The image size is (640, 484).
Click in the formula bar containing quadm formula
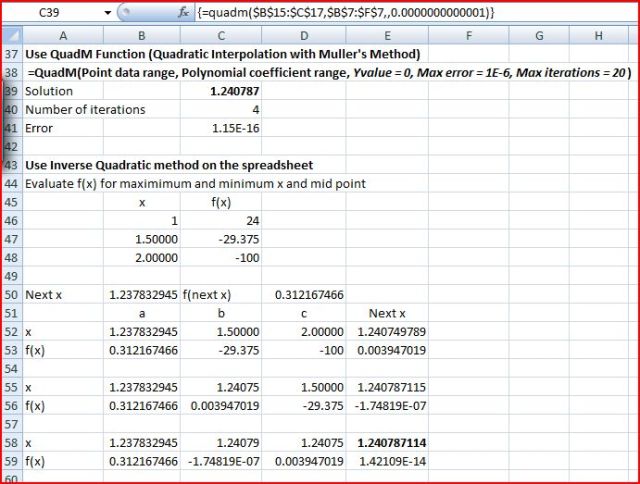400,11
